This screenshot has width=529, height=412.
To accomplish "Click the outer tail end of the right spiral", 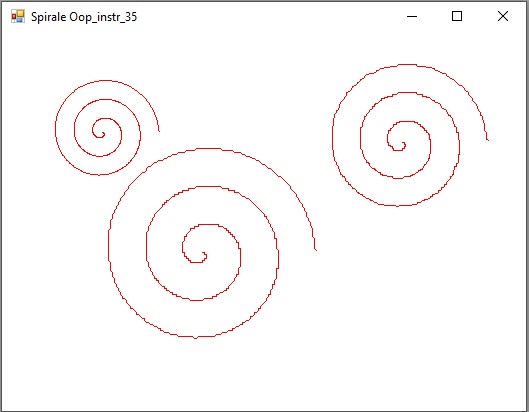I will tap(488, 139).
